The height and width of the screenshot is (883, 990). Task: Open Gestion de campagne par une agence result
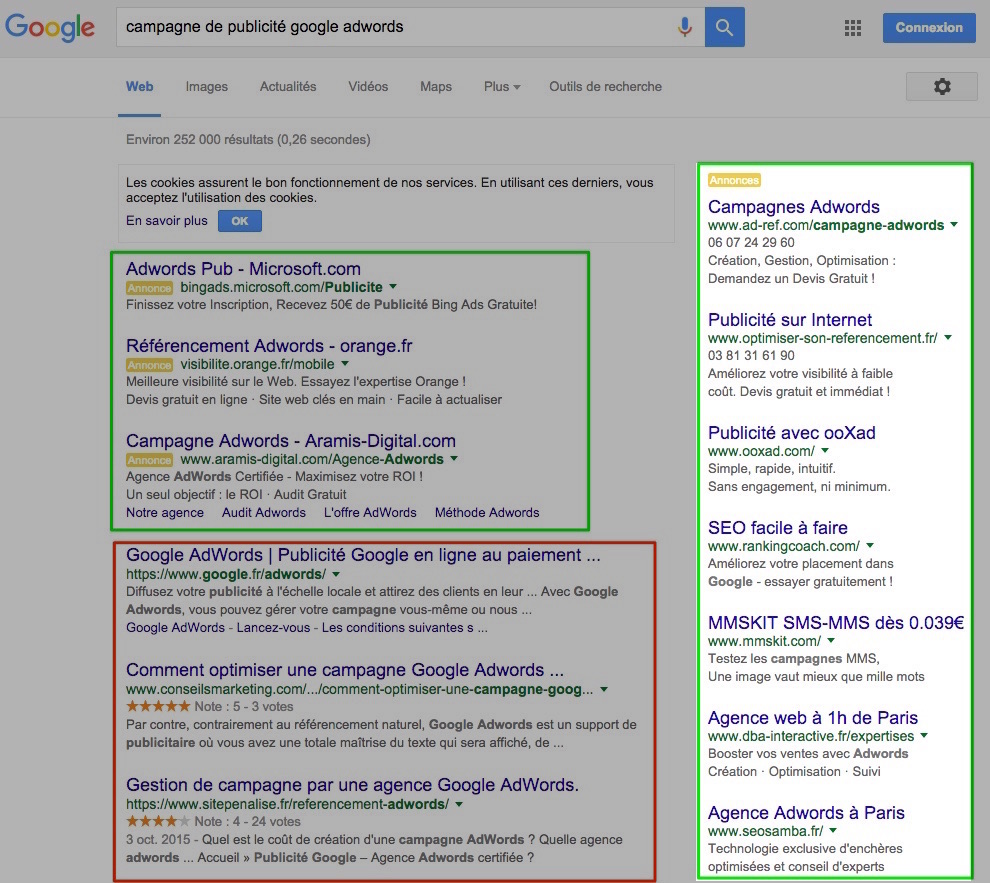pyautogui.click(x=352, y=785)
